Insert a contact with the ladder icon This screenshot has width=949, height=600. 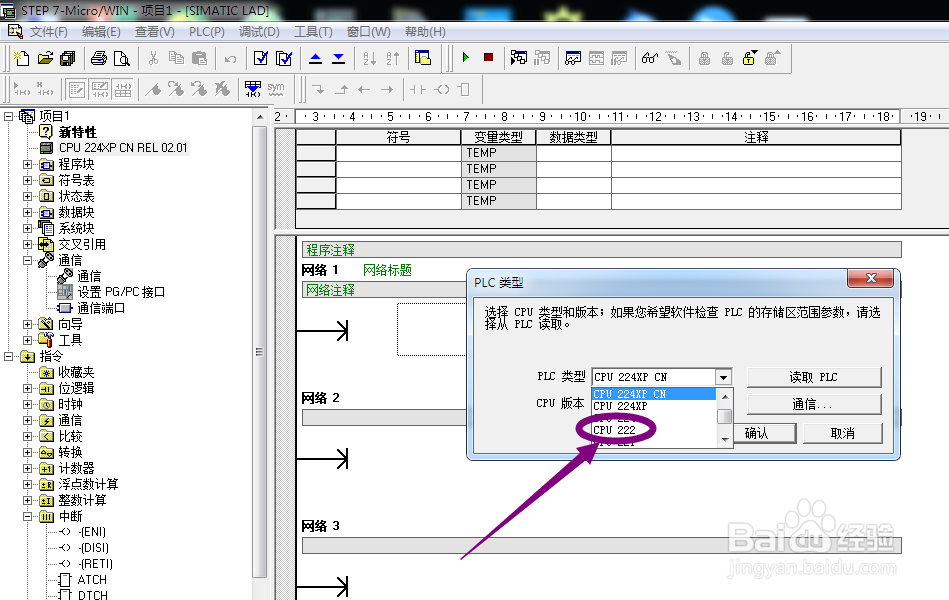(418, 90)
